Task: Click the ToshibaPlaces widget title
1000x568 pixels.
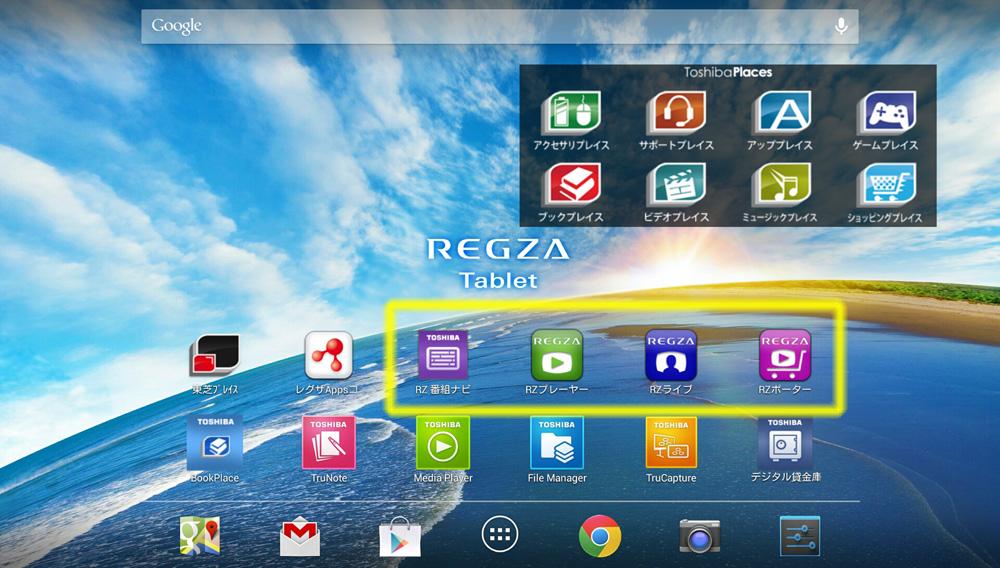Action: pos(728,73)
